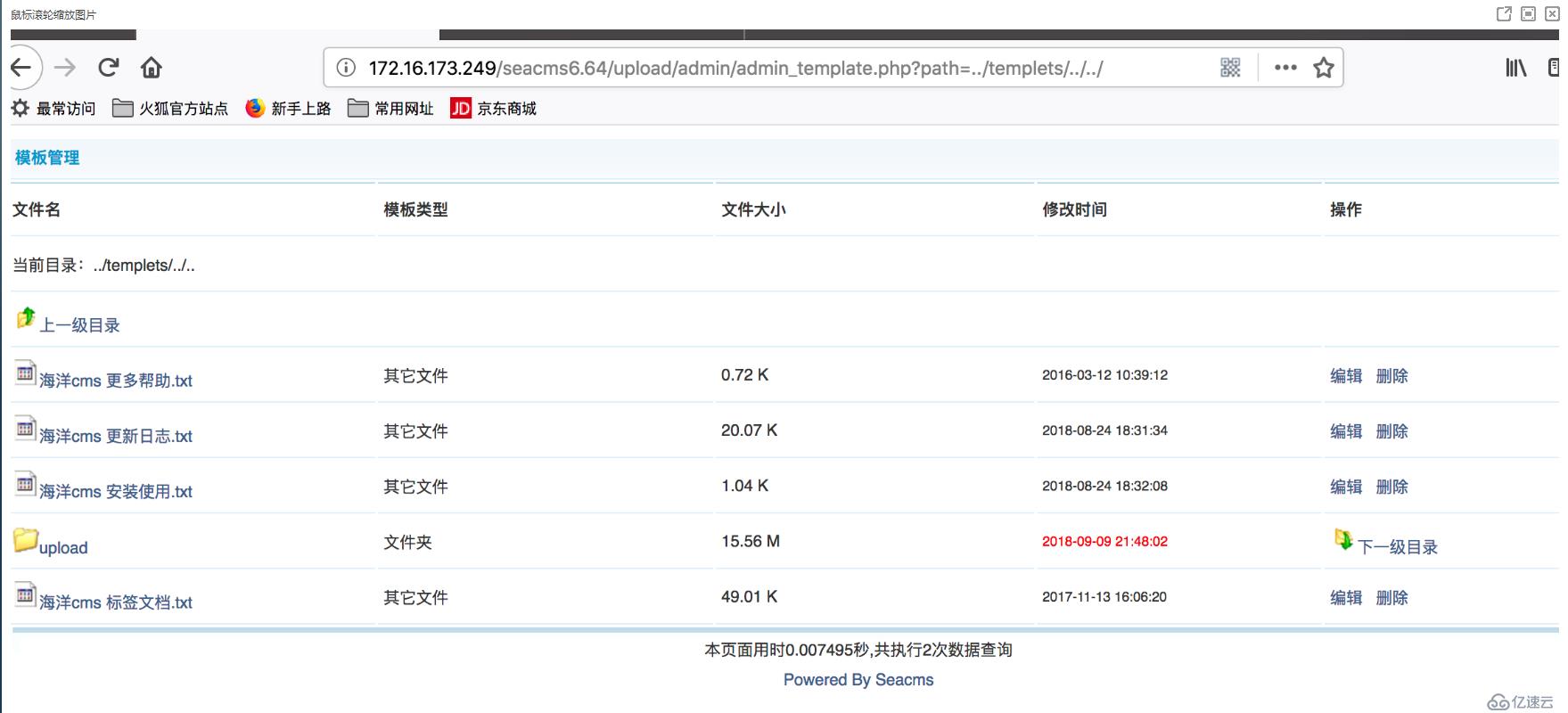
Task: Open the upload folder link
Action: tap(63, 547)
